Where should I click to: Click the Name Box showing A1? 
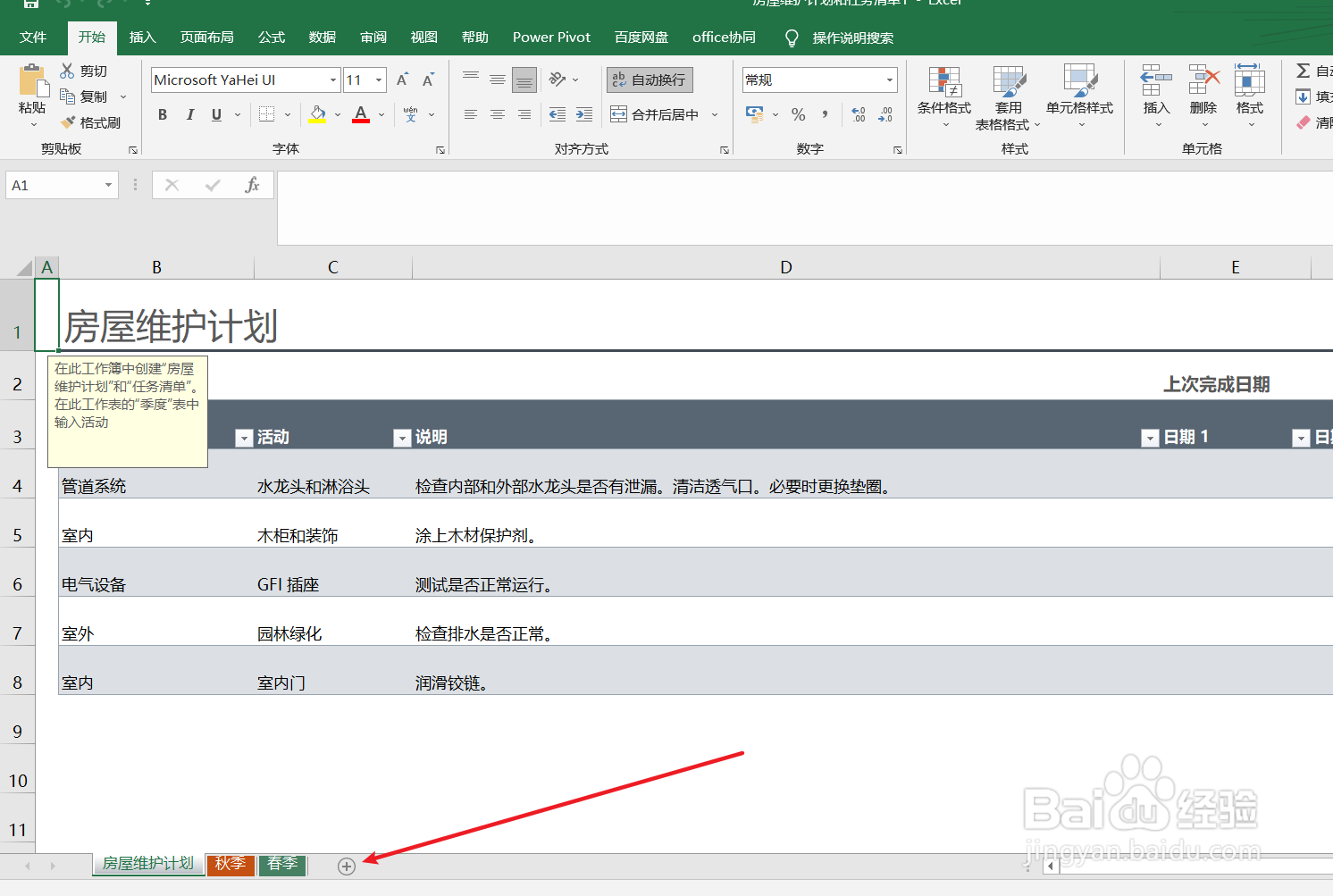click(x=62, y=185)
